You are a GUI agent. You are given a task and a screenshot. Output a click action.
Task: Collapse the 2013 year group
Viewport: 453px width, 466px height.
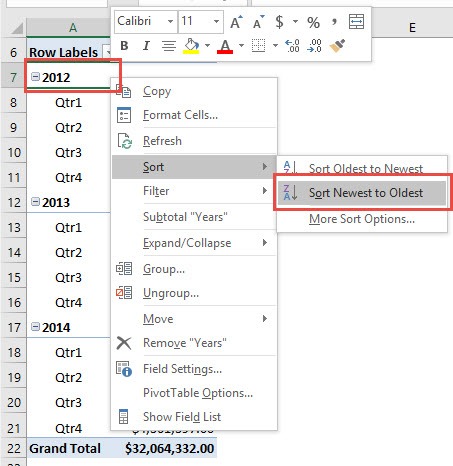(35, 202)
